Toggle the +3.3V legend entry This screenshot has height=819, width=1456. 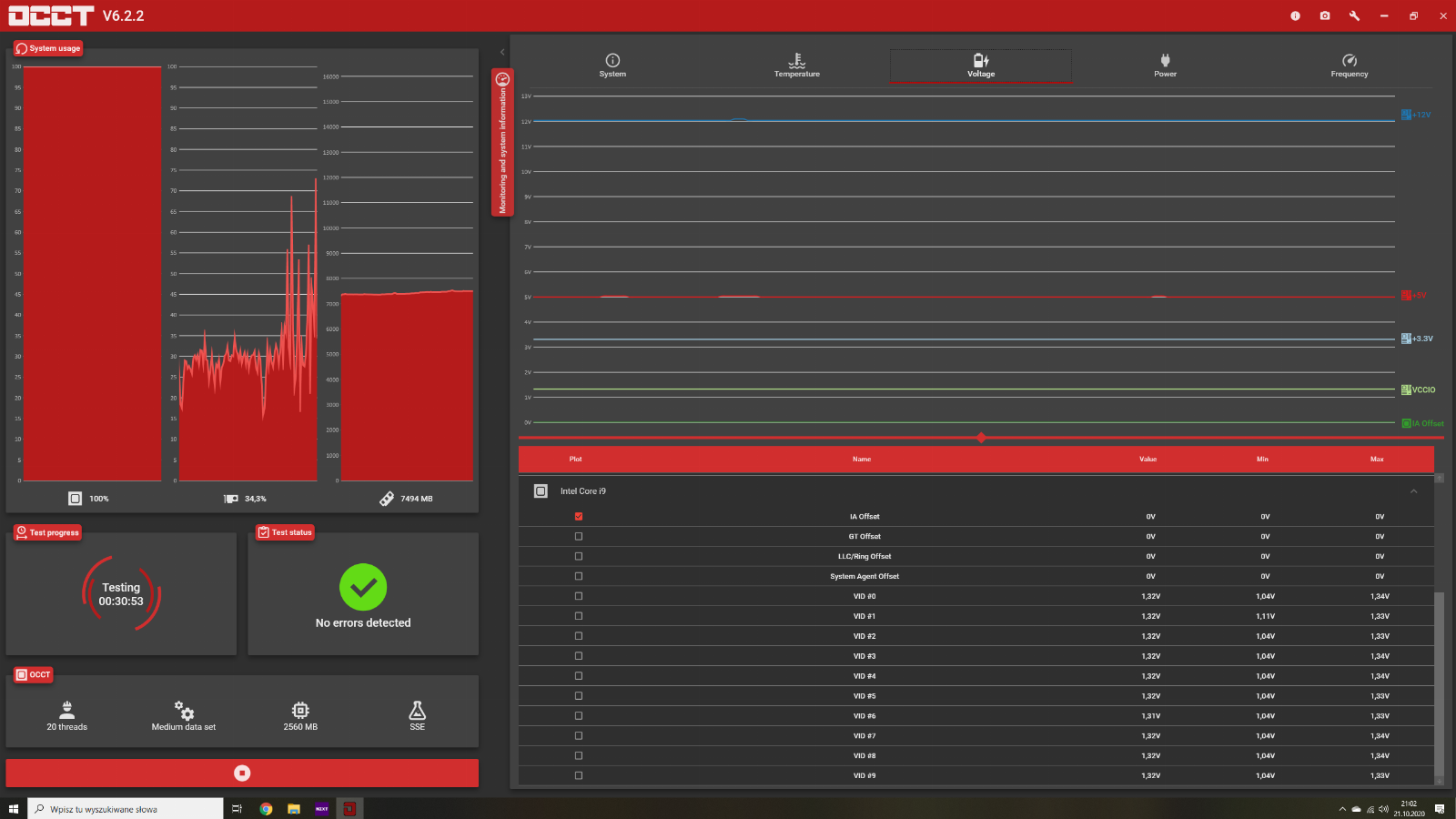1418,339
